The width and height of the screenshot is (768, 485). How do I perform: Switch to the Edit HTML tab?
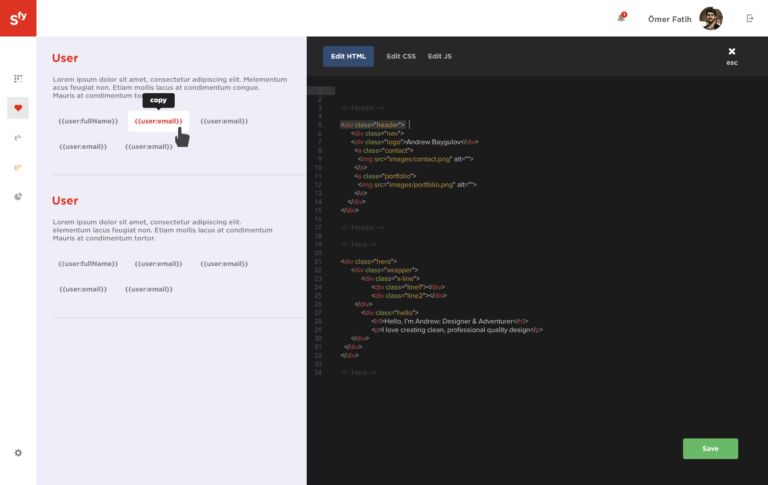coord(348,56)
